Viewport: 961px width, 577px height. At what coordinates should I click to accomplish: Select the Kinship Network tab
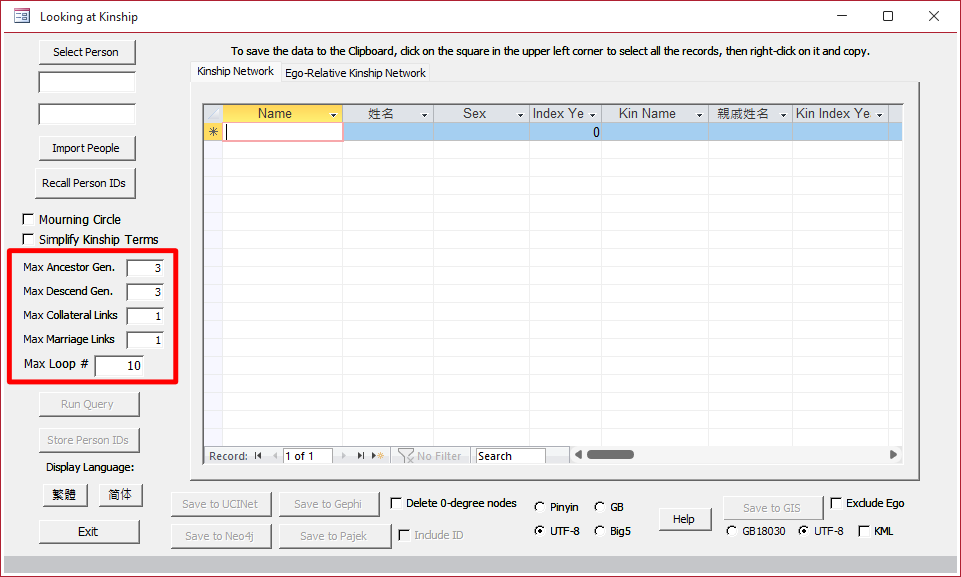[235, 72]
